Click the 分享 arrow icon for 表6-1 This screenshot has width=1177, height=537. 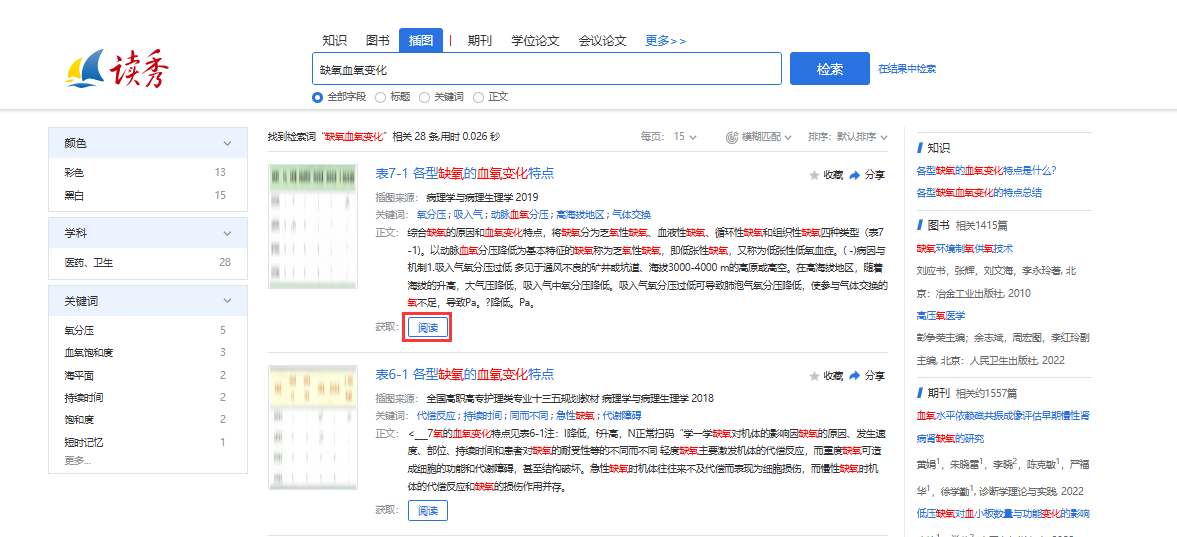[855, 376]
